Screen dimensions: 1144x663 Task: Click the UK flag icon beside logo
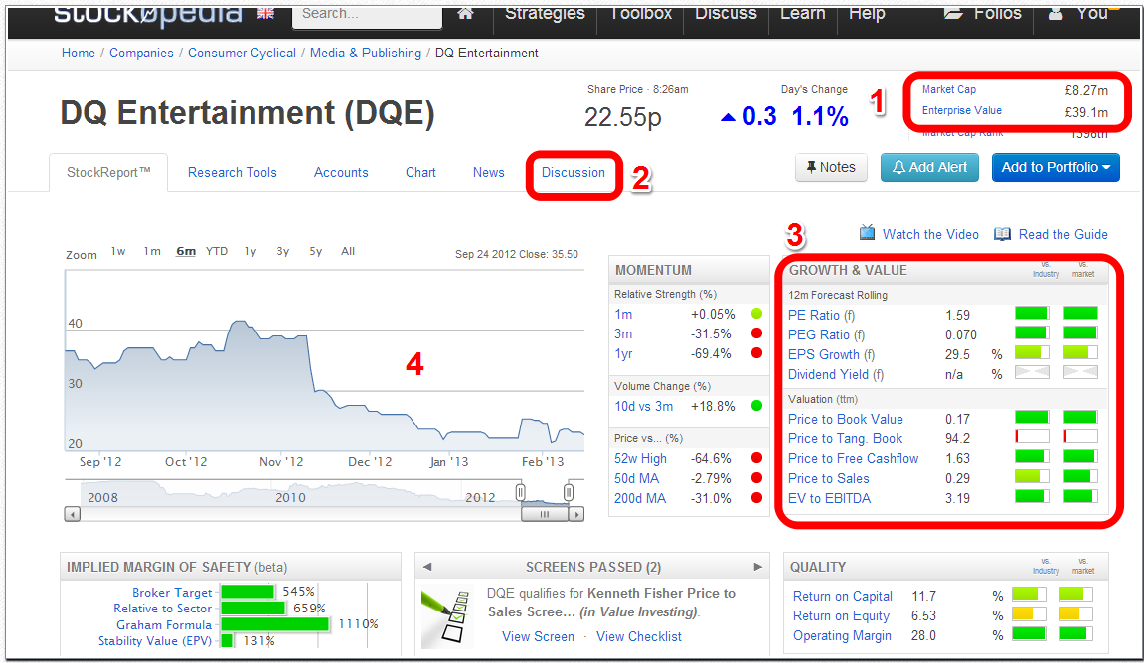pos(265,13)
